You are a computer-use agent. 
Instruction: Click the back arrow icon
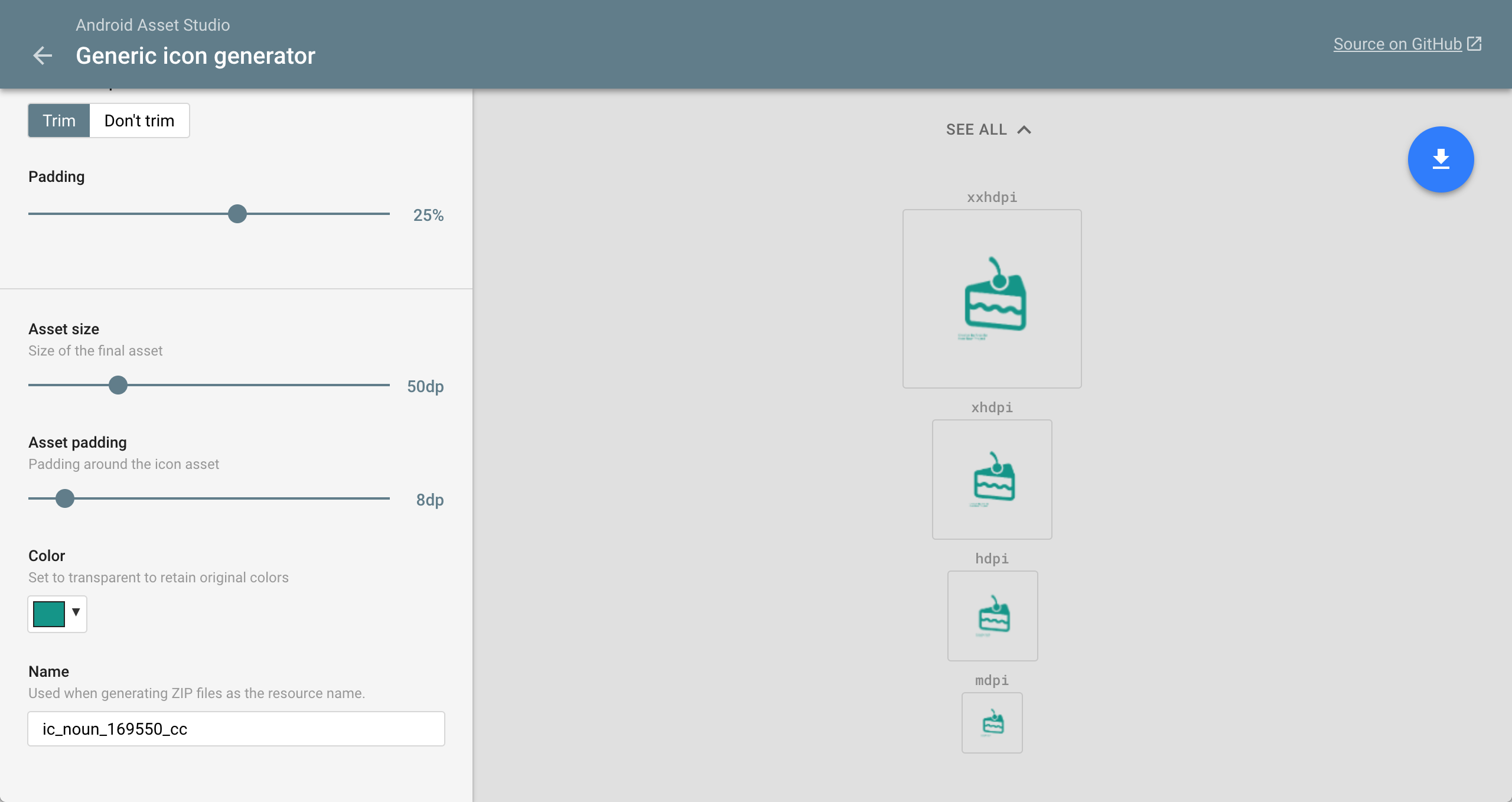[x=43, y=56]
